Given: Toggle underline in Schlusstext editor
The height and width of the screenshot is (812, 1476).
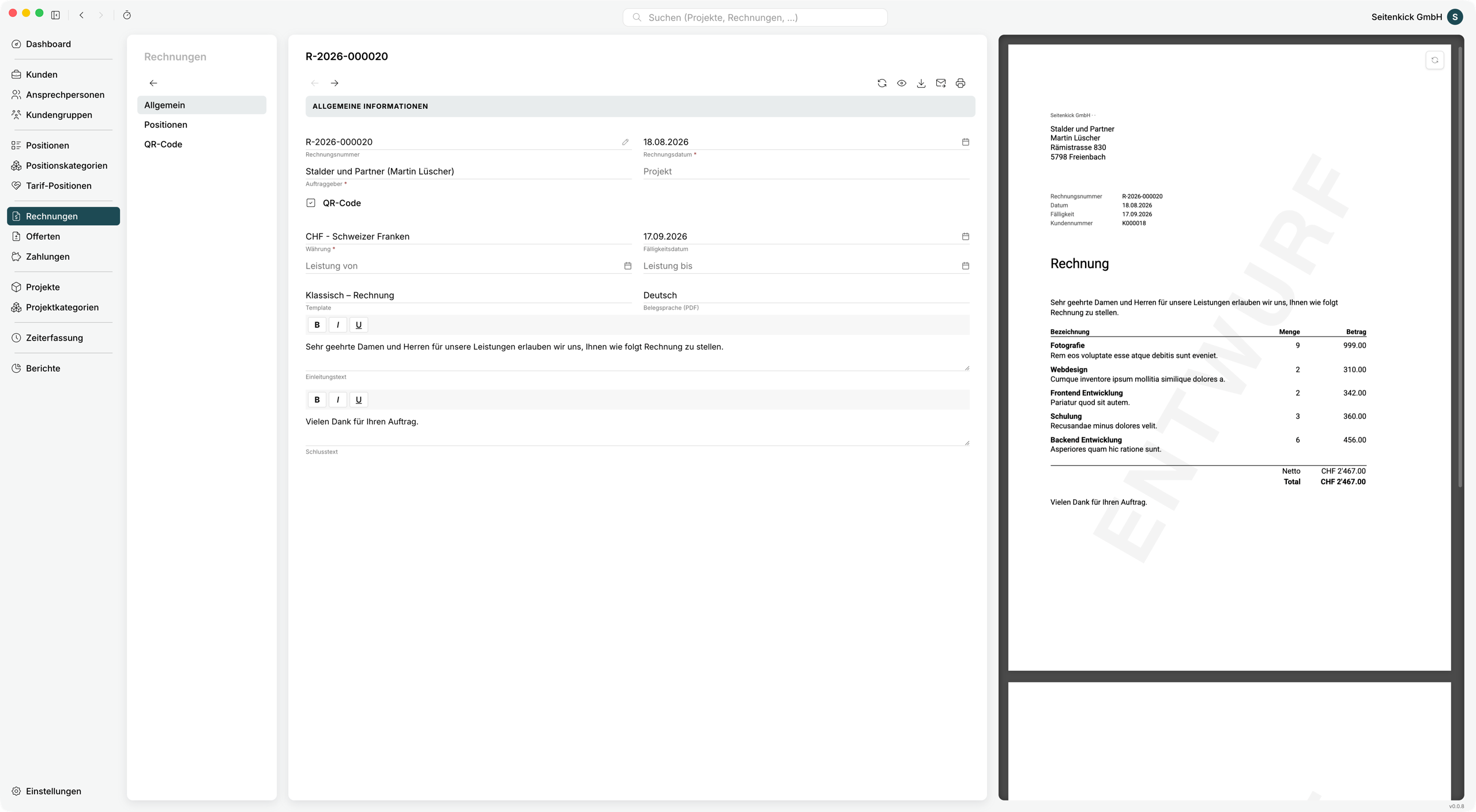Looking at the screenshot, I should [358, 400].
